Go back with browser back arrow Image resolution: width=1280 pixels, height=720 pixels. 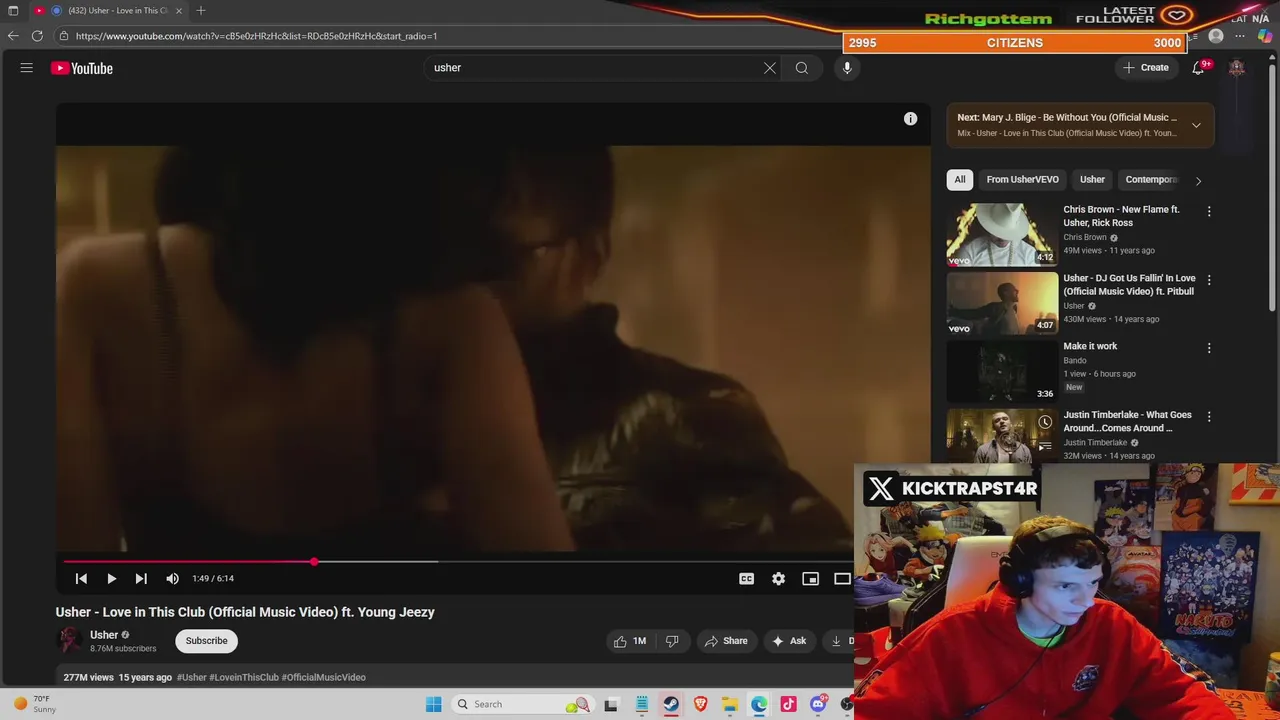(13, 36)
